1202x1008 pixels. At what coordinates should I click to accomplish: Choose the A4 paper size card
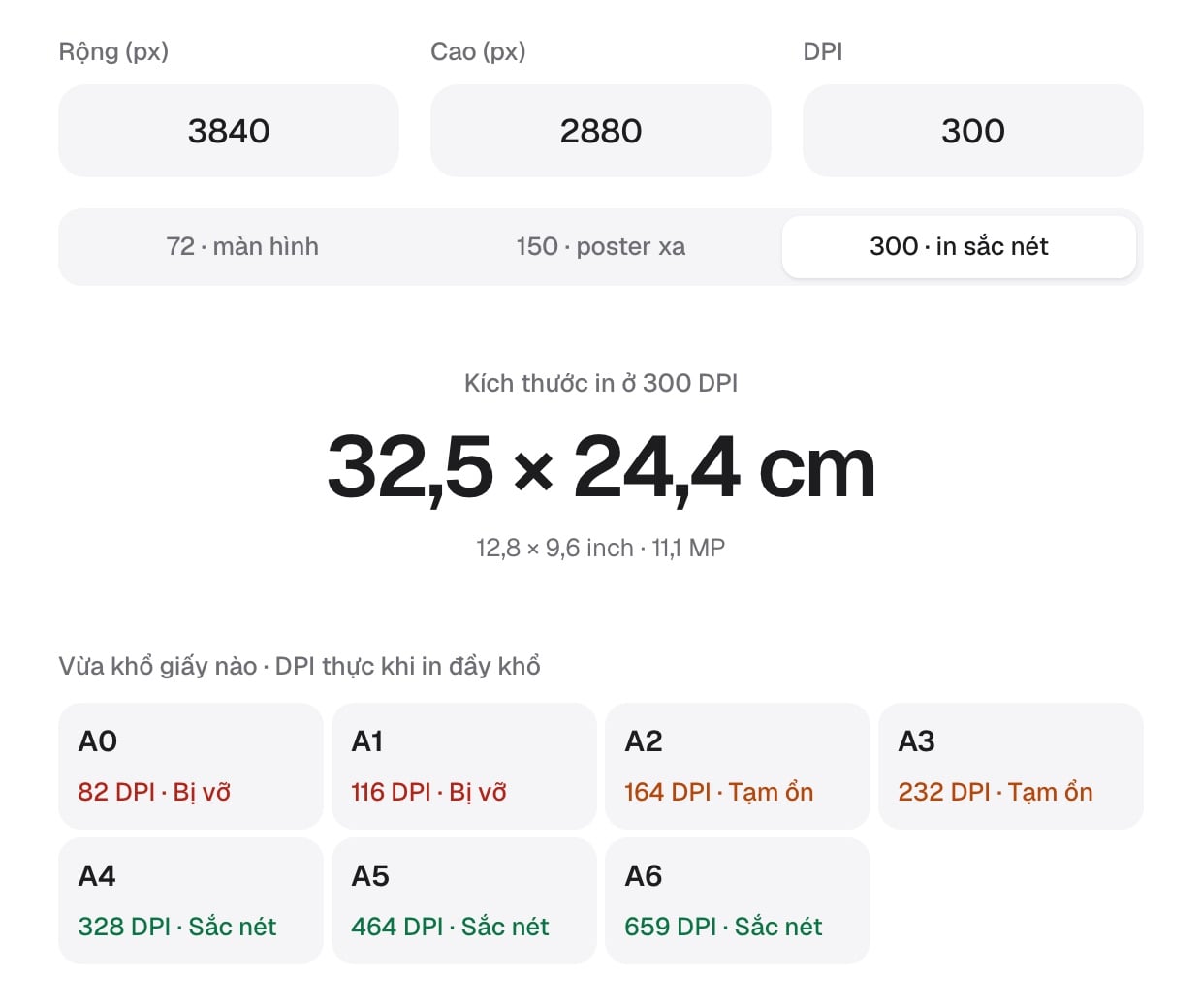[191, 900]
